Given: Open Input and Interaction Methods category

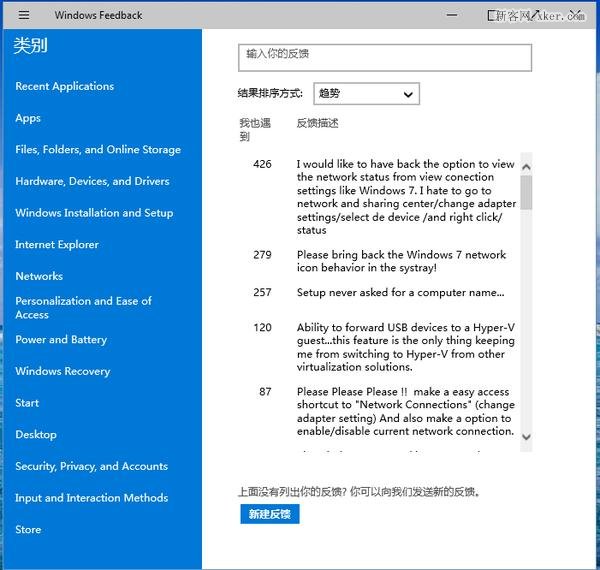Looking at the screenshot, I should (x=91, y=498).
